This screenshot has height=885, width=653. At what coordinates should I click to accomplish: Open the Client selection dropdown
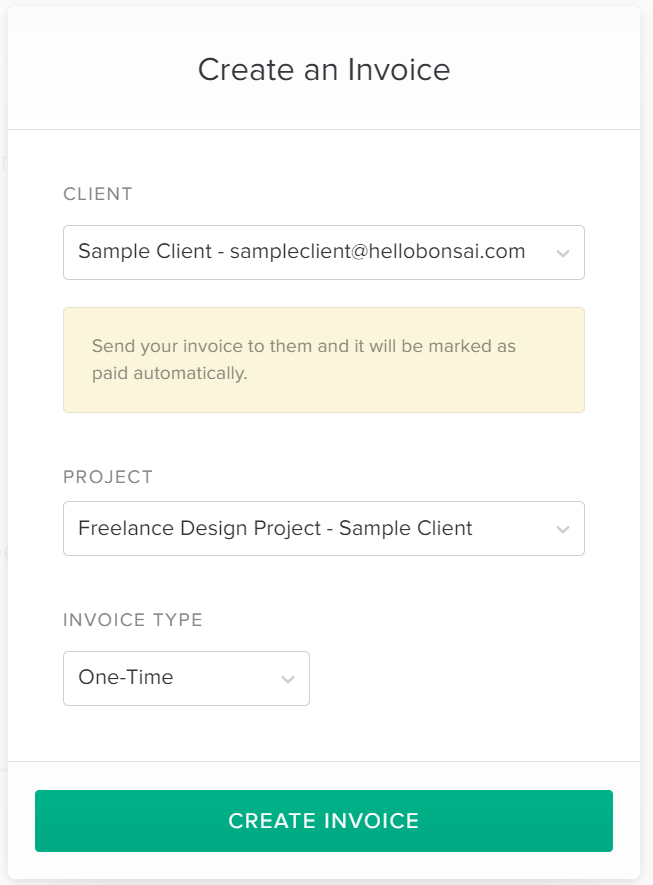(x=324, y=252)
